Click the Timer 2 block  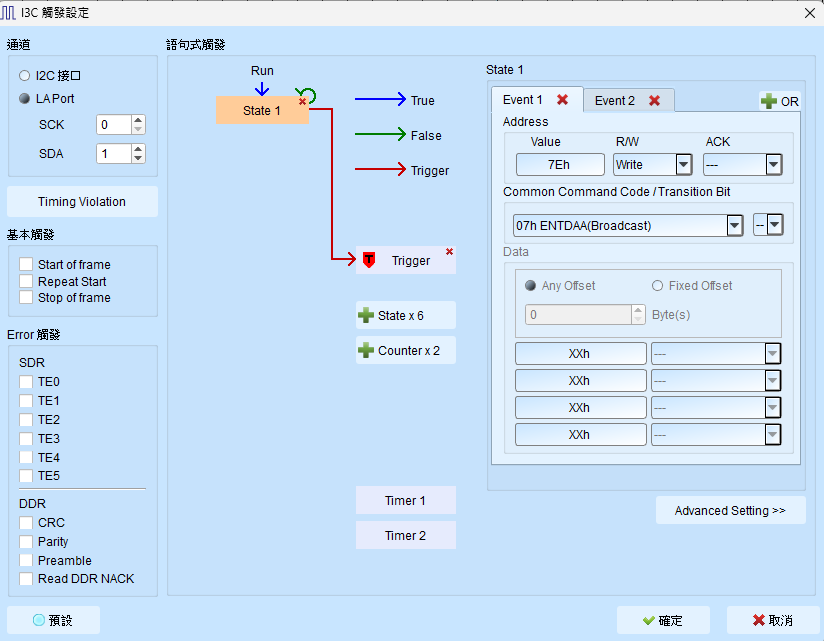(x=406, y=535)
